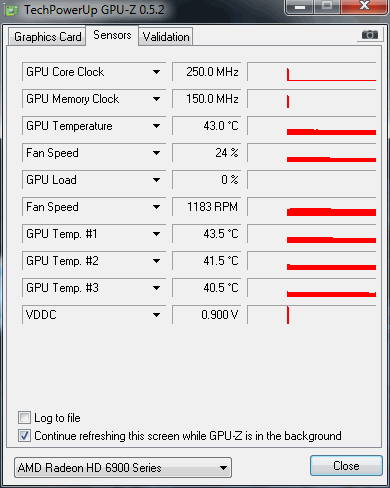Expand the GPU Memory Clock dropdown arrow
This screenshot has width=390, height=488.
(156, 99)
